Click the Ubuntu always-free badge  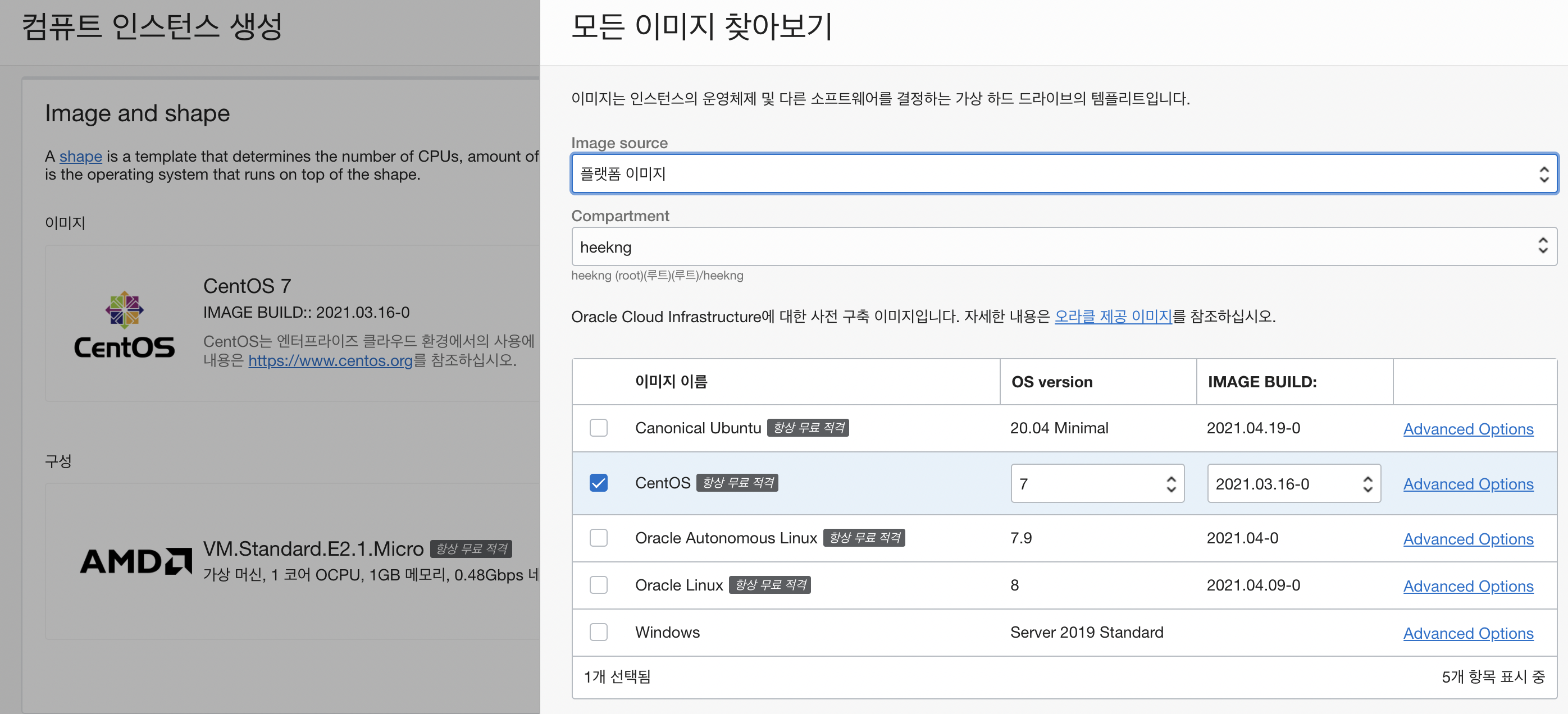point(808,428)
